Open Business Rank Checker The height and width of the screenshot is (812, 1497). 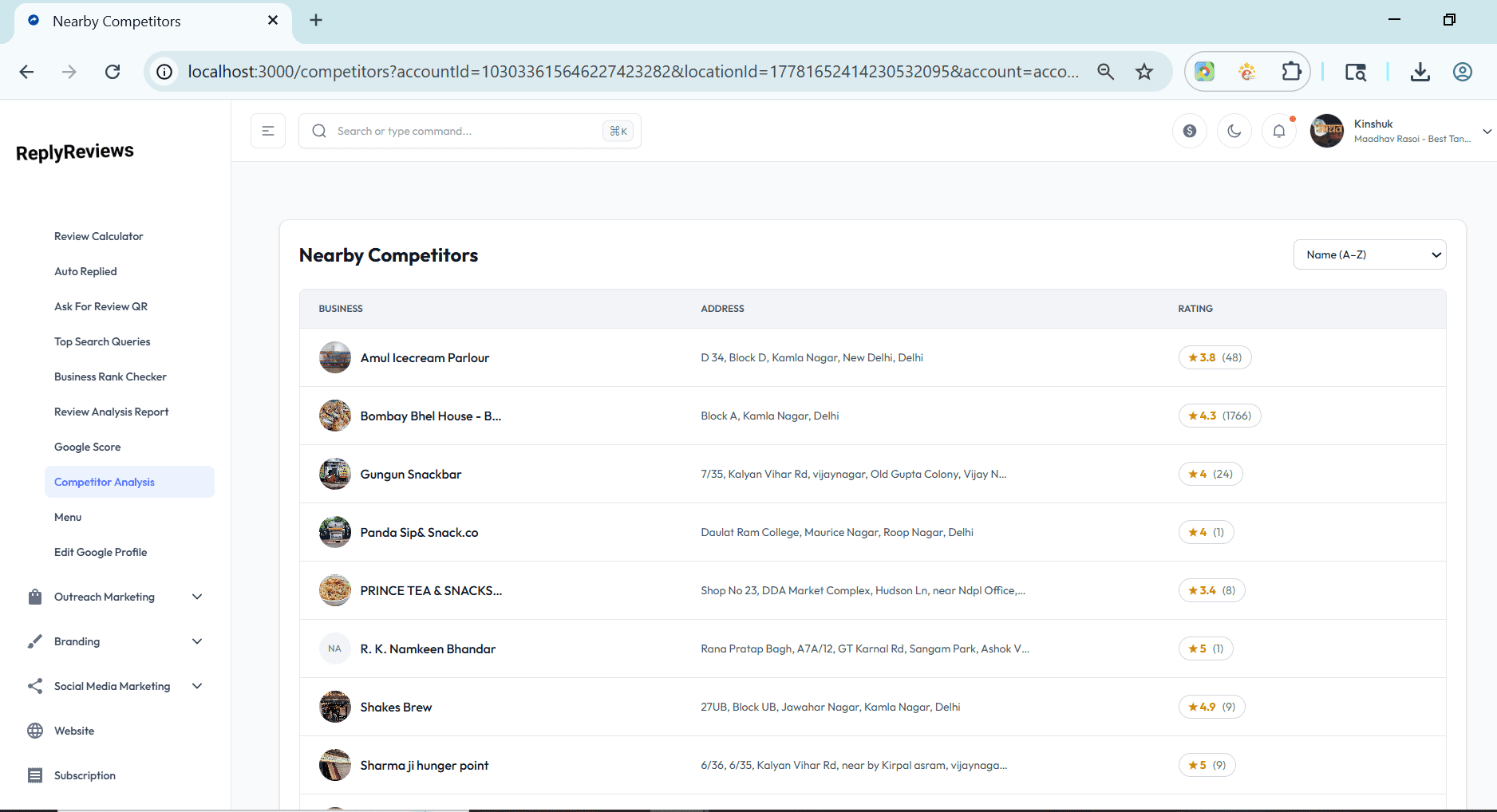click(x=110, y=376)
